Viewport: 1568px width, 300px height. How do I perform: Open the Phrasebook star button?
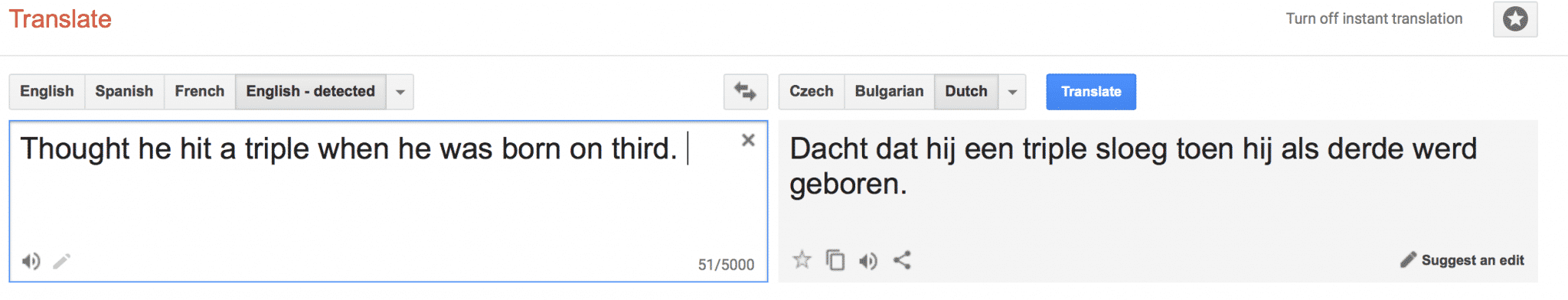(1515, 19)
